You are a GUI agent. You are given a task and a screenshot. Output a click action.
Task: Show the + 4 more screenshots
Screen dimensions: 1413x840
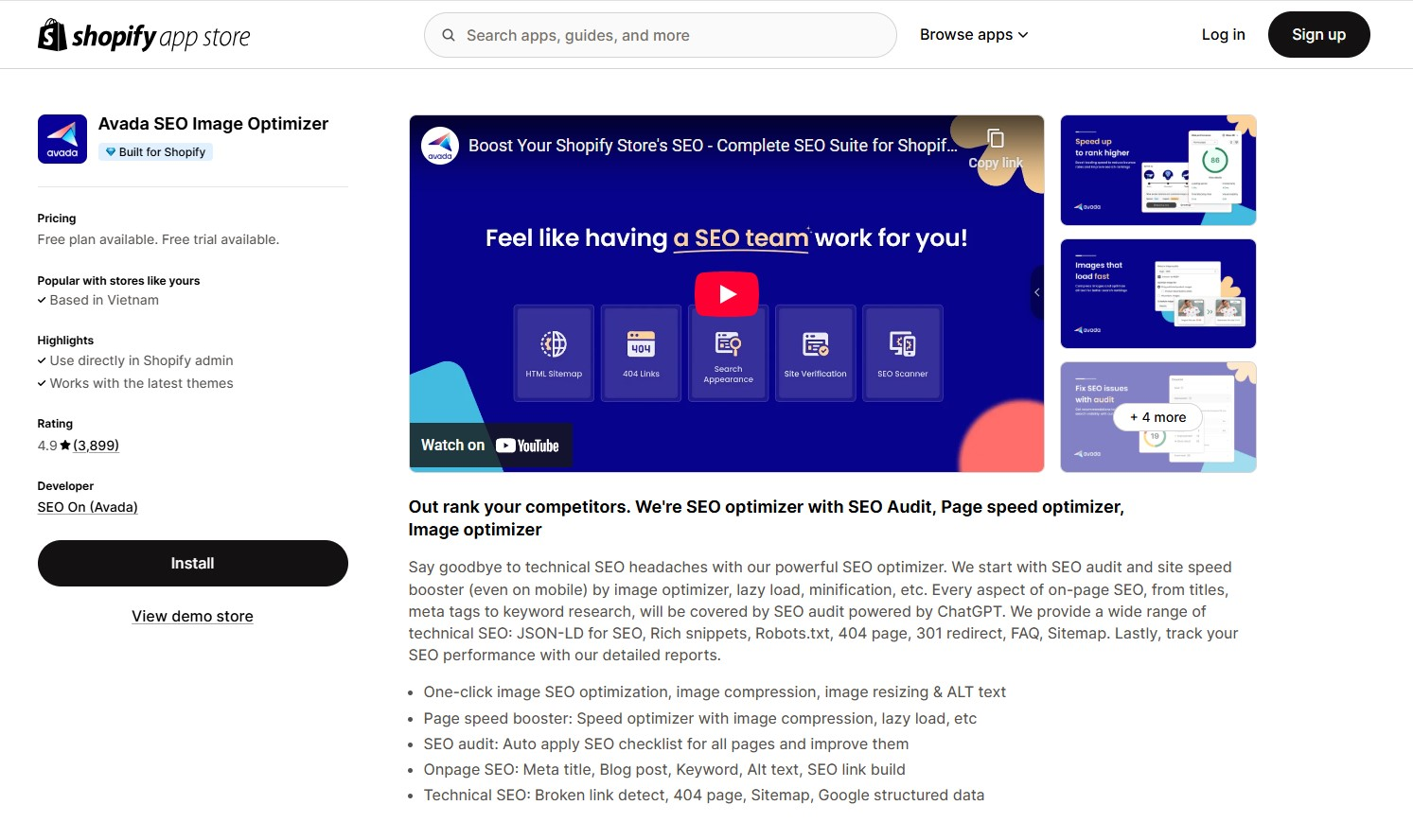(x=1157, y=417)
